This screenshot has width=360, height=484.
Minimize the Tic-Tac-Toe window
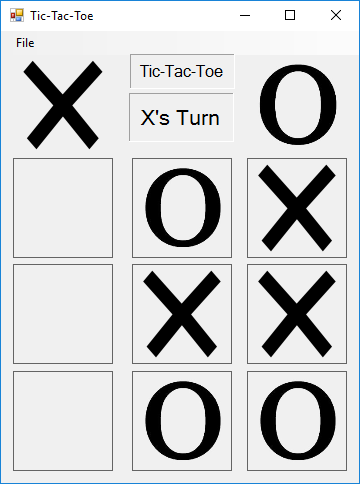click(x=245, y=15)
